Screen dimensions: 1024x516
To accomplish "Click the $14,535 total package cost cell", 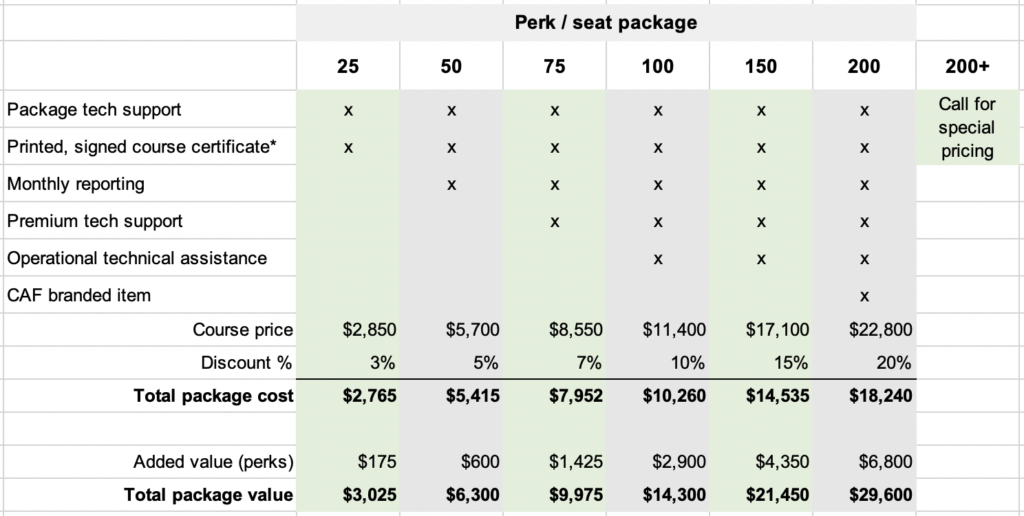I will [761, 396].
